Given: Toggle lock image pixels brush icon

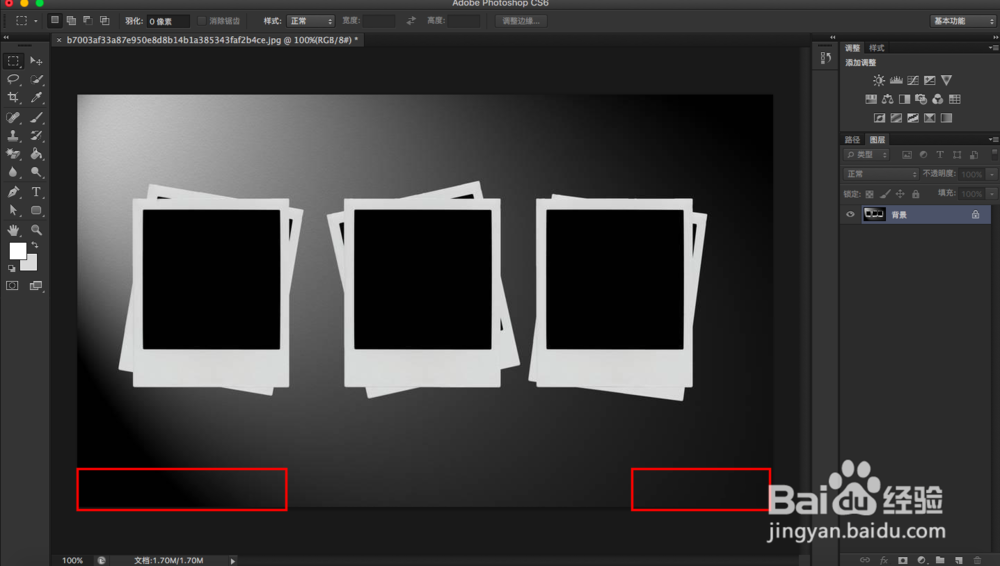Looking at the screenshot, I should tap(885, 194).
